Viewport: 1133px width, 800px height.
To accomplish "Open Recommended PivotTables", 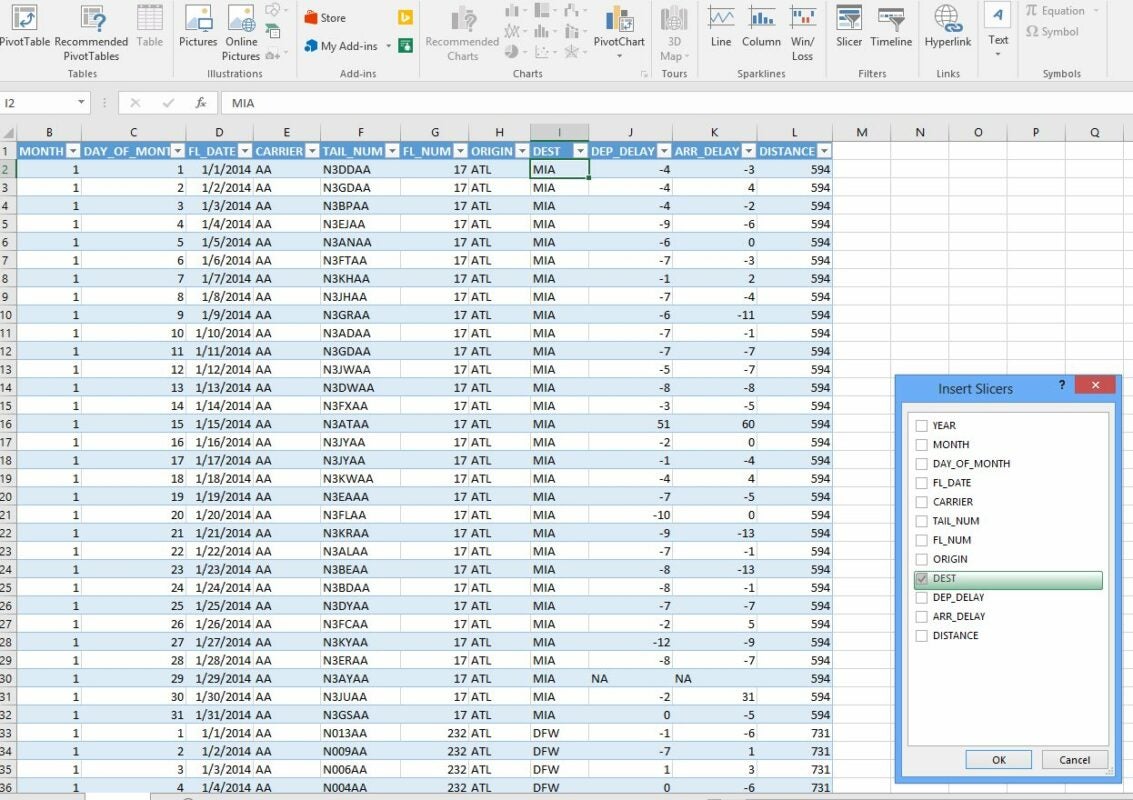I will pos(91,30).
